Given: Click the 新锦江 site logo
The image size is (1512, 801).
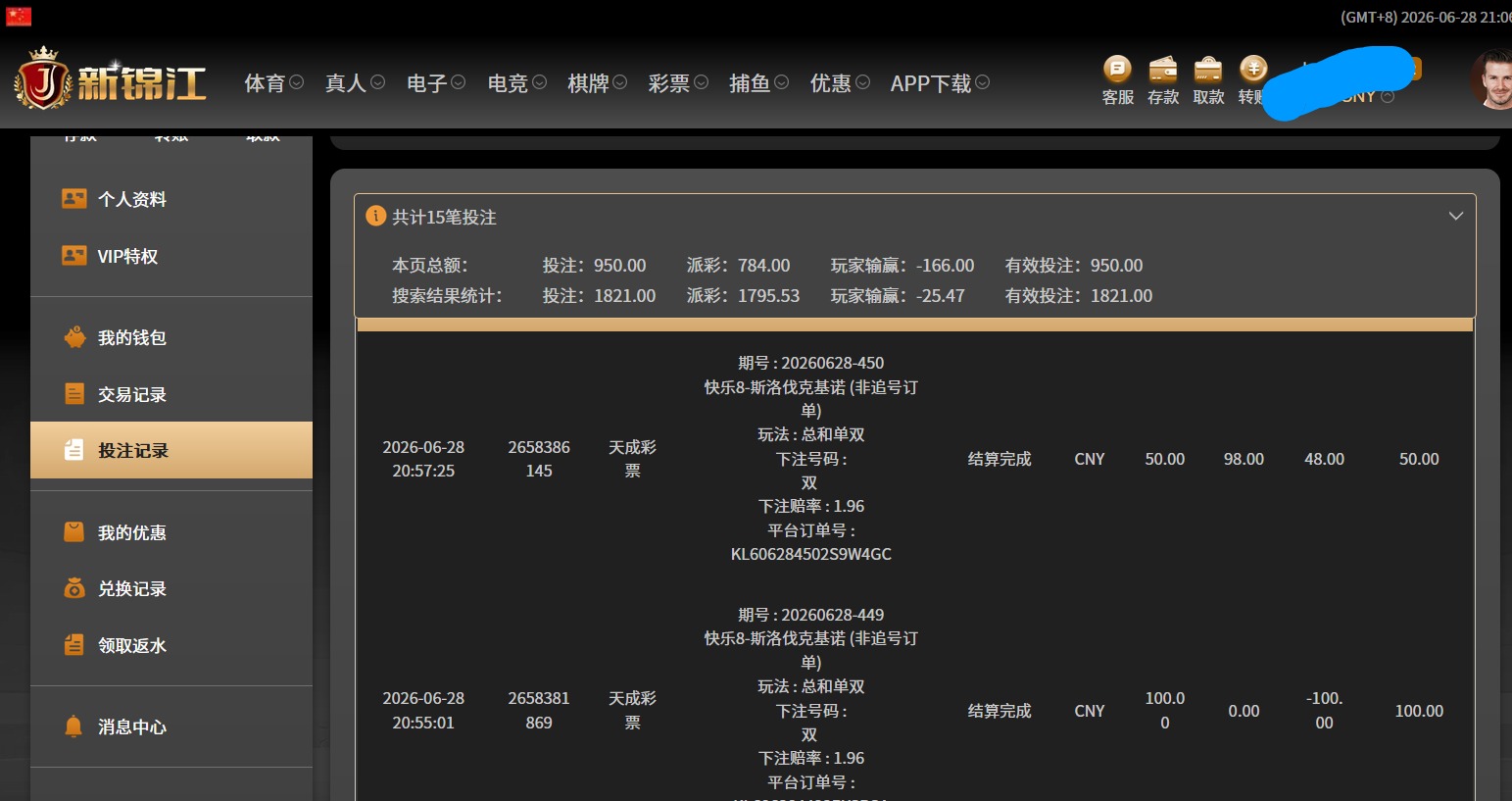Looking at the screenshot, I should tap(110, 77).
